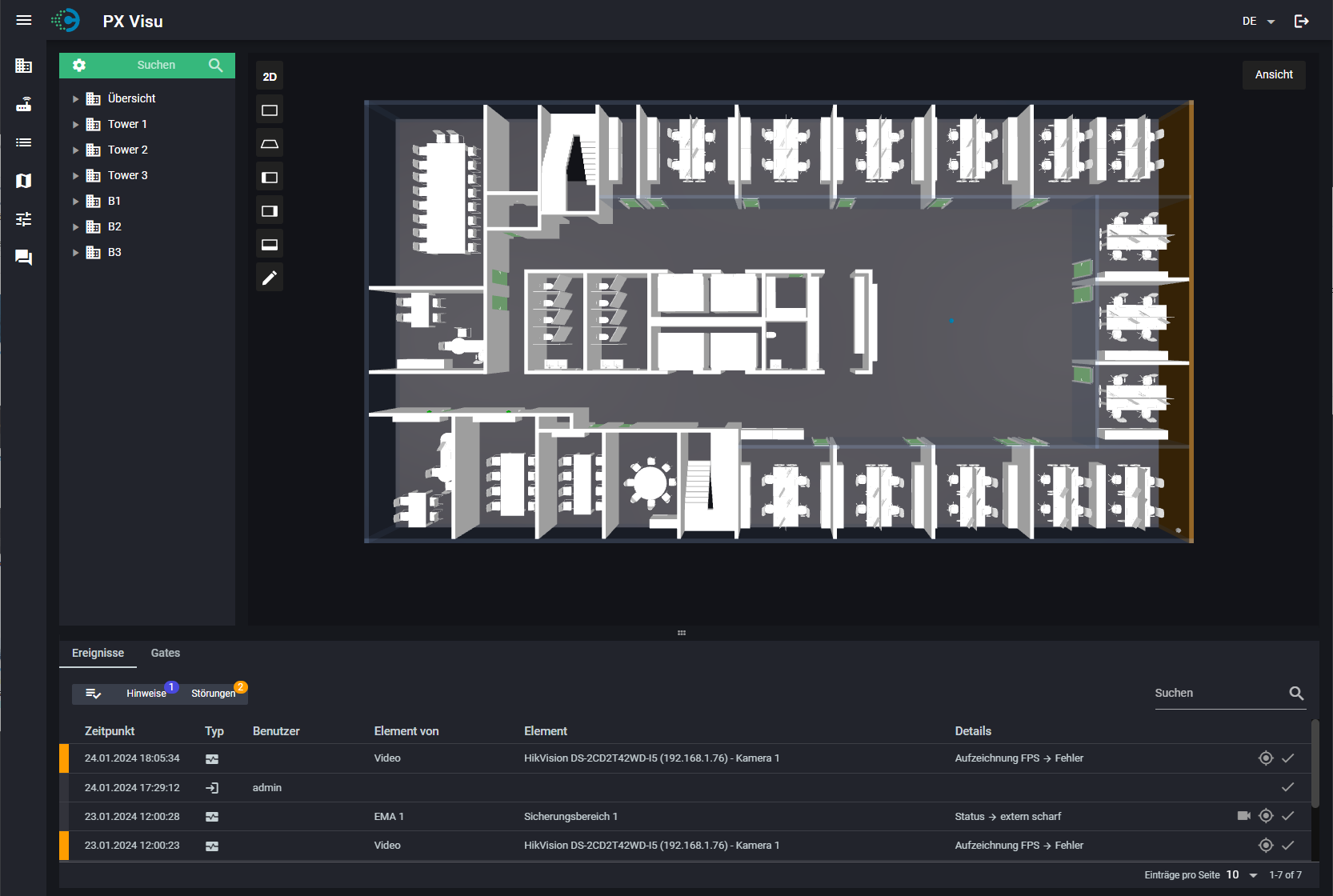Sort by the Details column header
The height and width of the screenshot is (896, 1333).
pos(973,731)
